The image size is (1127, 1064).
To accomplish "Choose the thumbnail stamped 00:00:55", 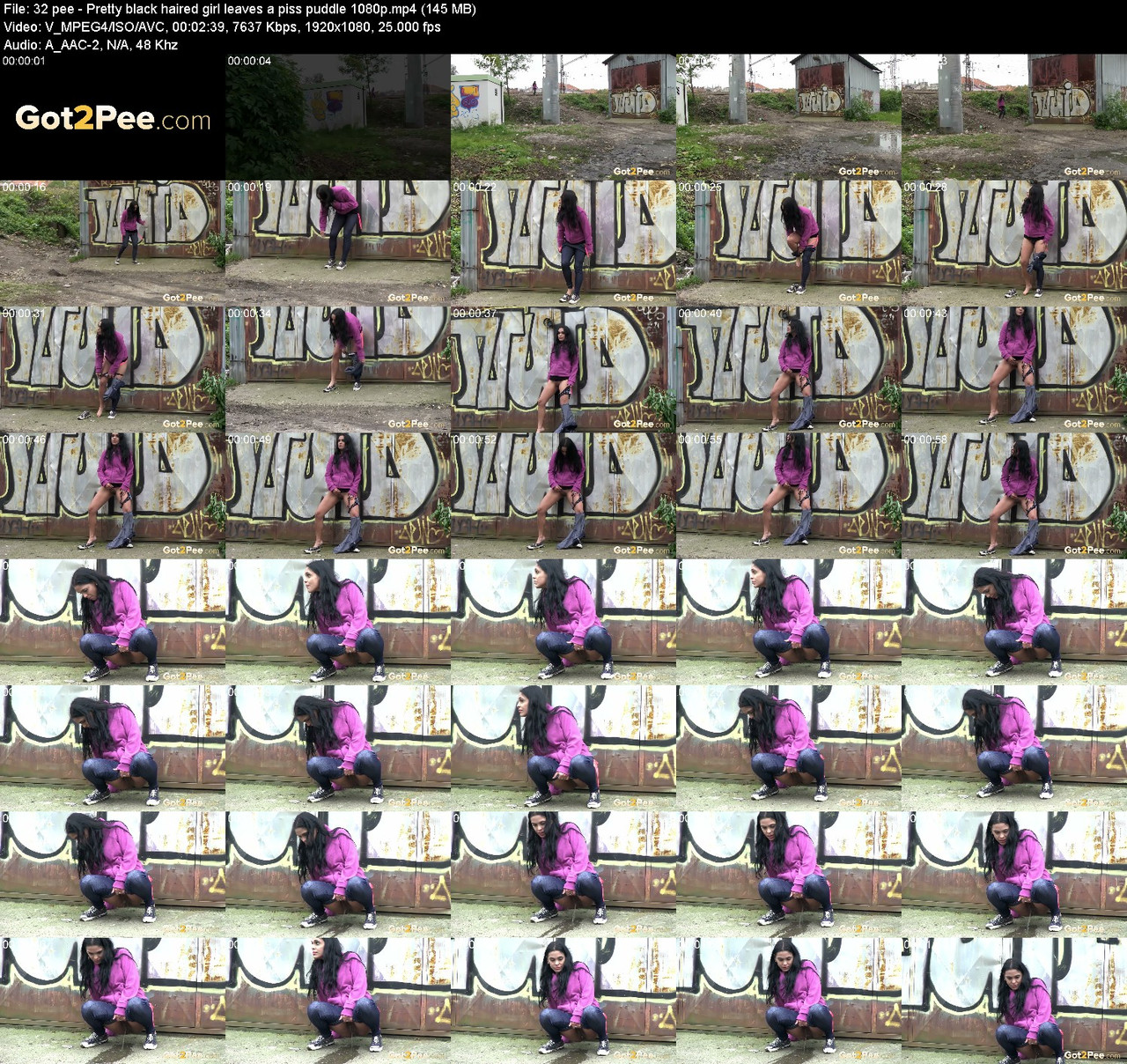I will [x=789, y=495].
